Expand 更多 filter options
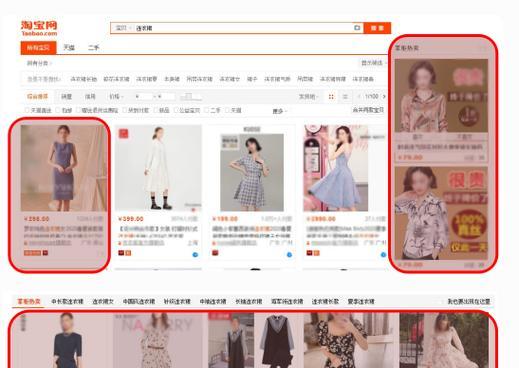The height and width of the screenshot is (368, 519). click(279, 111)
